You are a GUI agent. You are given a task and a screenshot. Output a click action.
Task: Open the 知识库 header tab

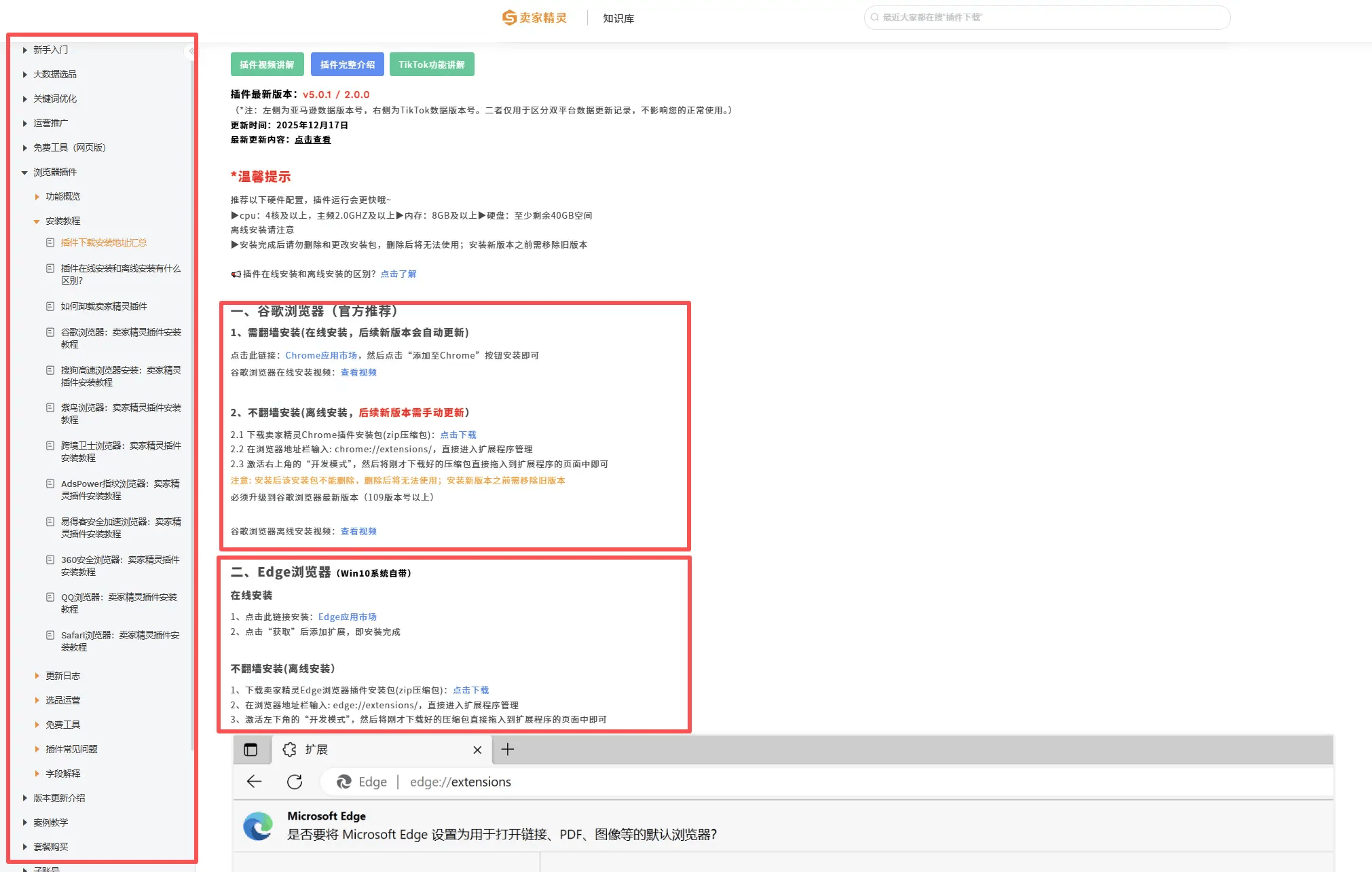(618, 18)
